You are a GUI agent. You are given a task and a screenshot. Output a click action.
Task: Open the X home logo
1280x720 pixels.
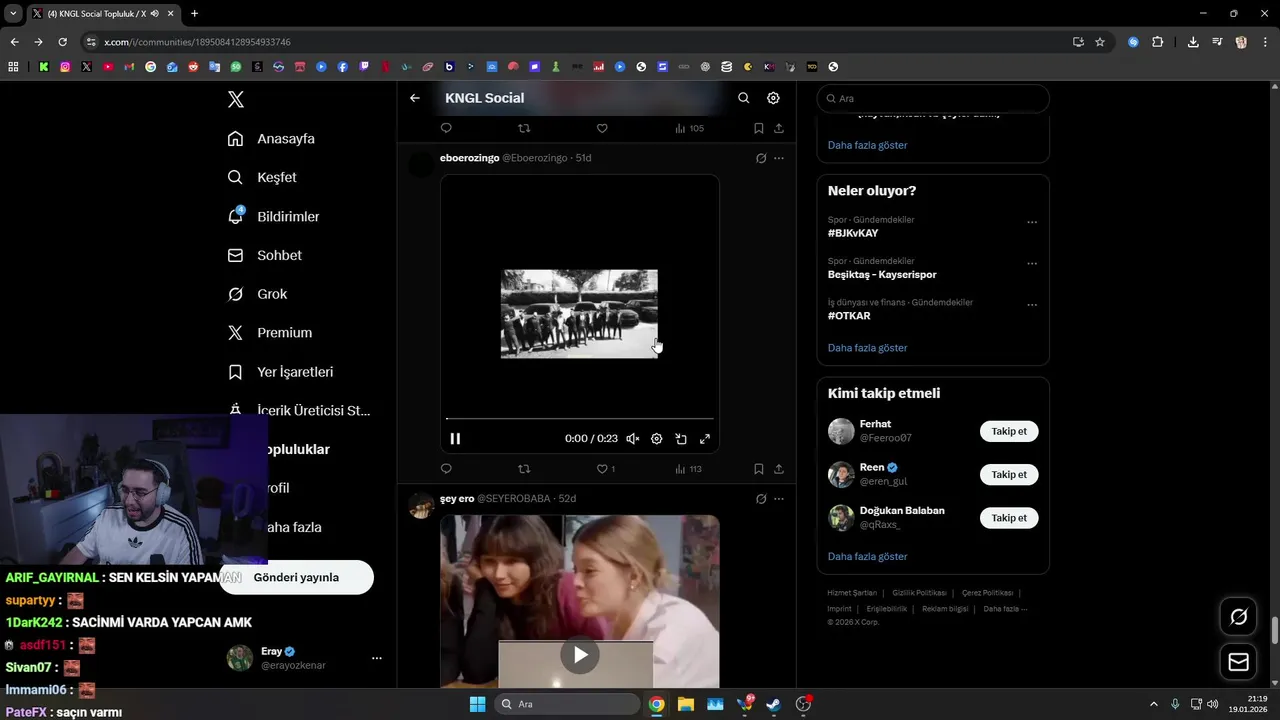click(236, 99)
